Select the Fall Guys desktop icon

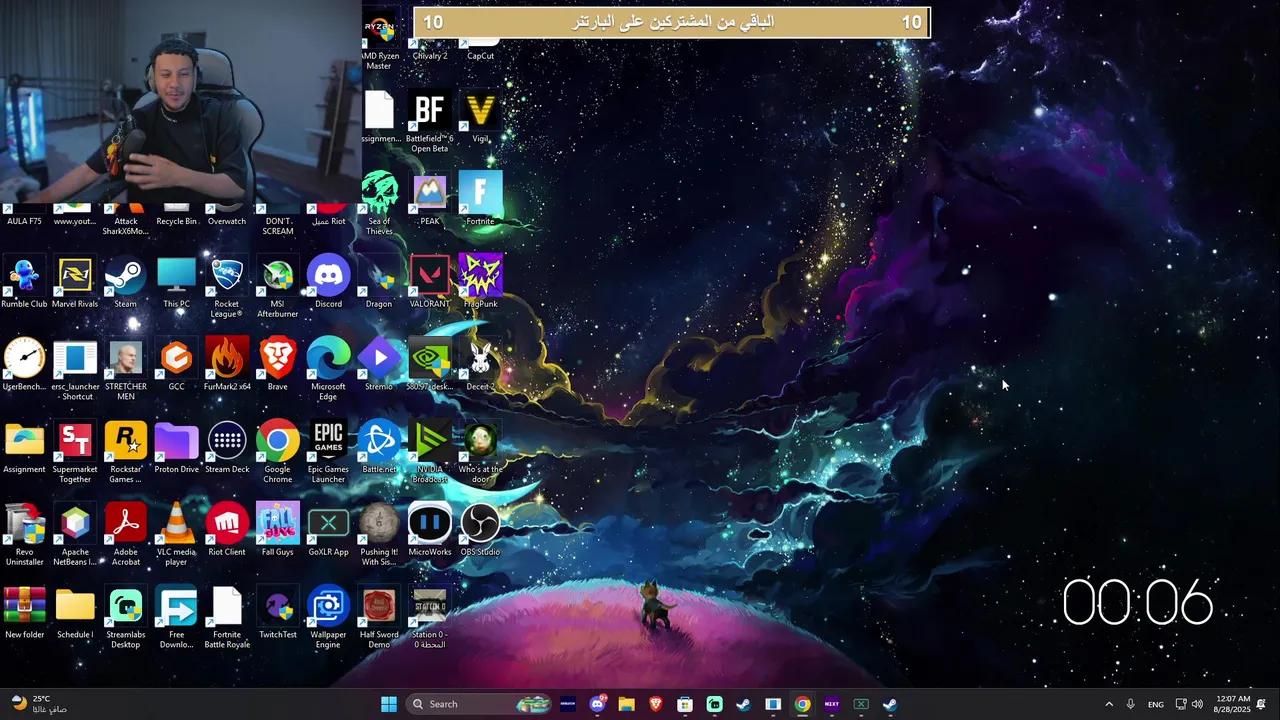coord(277,530)
